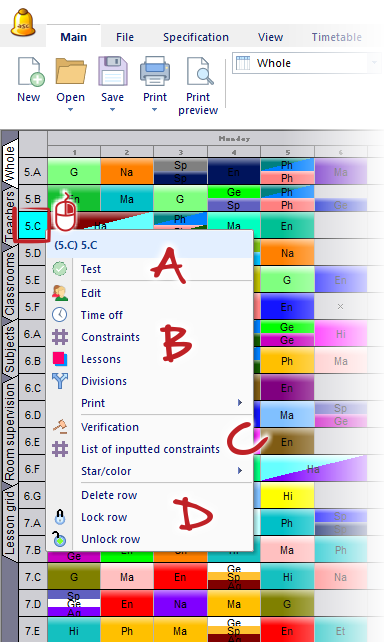The height and width of the screenshot is (642, 384).
Task: Click the aSc bell application icon
Action: pos(23,23)
